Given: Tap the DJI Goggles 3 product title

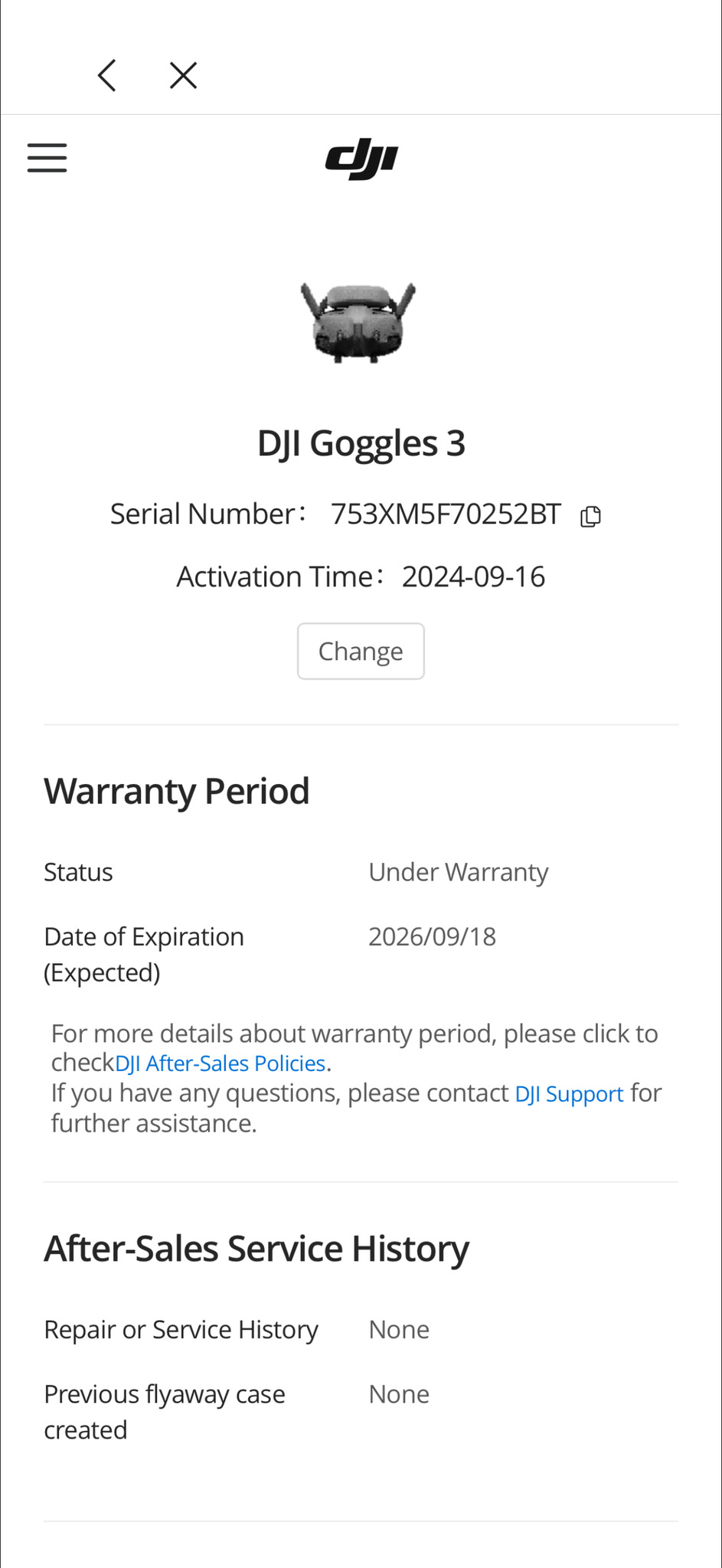Looking at the screenshot, I should tap(361, 443).
